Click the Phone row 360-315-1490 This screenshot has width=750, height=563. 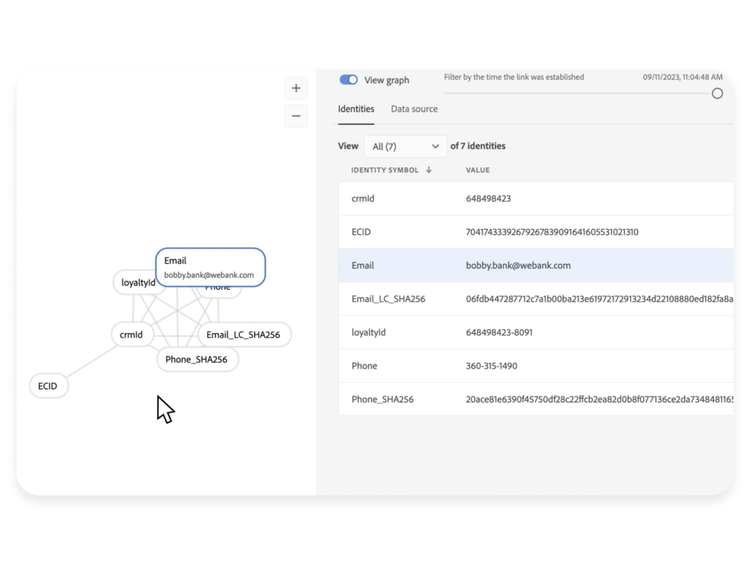(x=535, y=366)
